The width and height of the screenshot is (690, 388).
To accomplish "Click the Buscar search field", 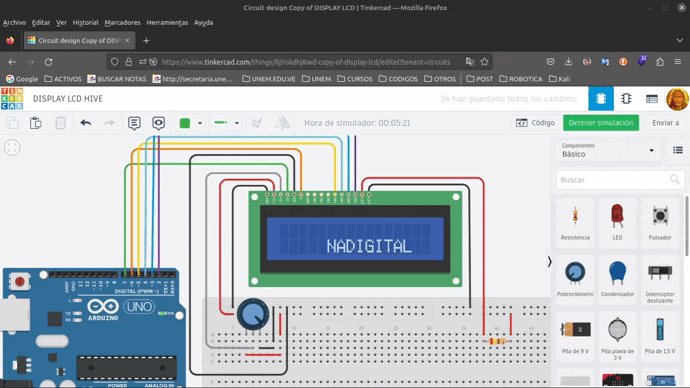I will tap(620, 179).
